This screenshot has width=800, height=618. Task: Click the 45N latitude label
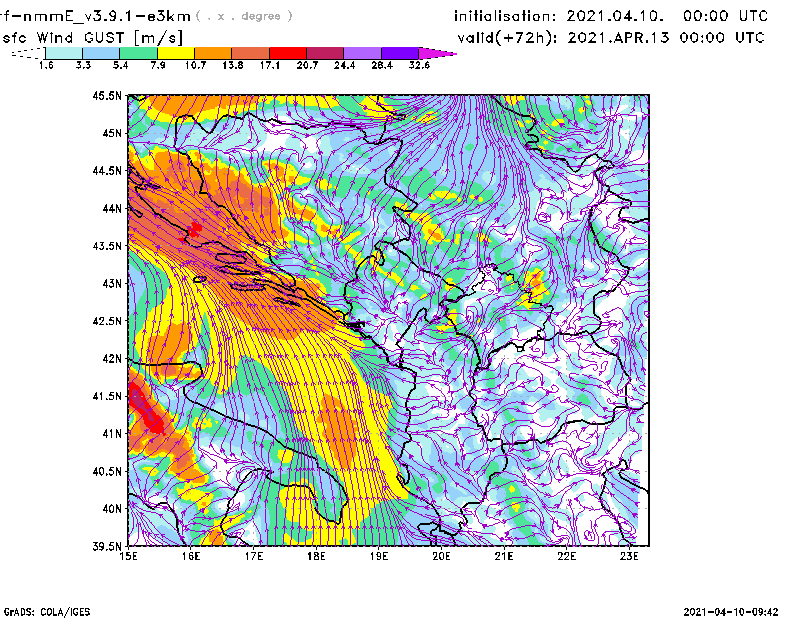[x=112, y=133]
